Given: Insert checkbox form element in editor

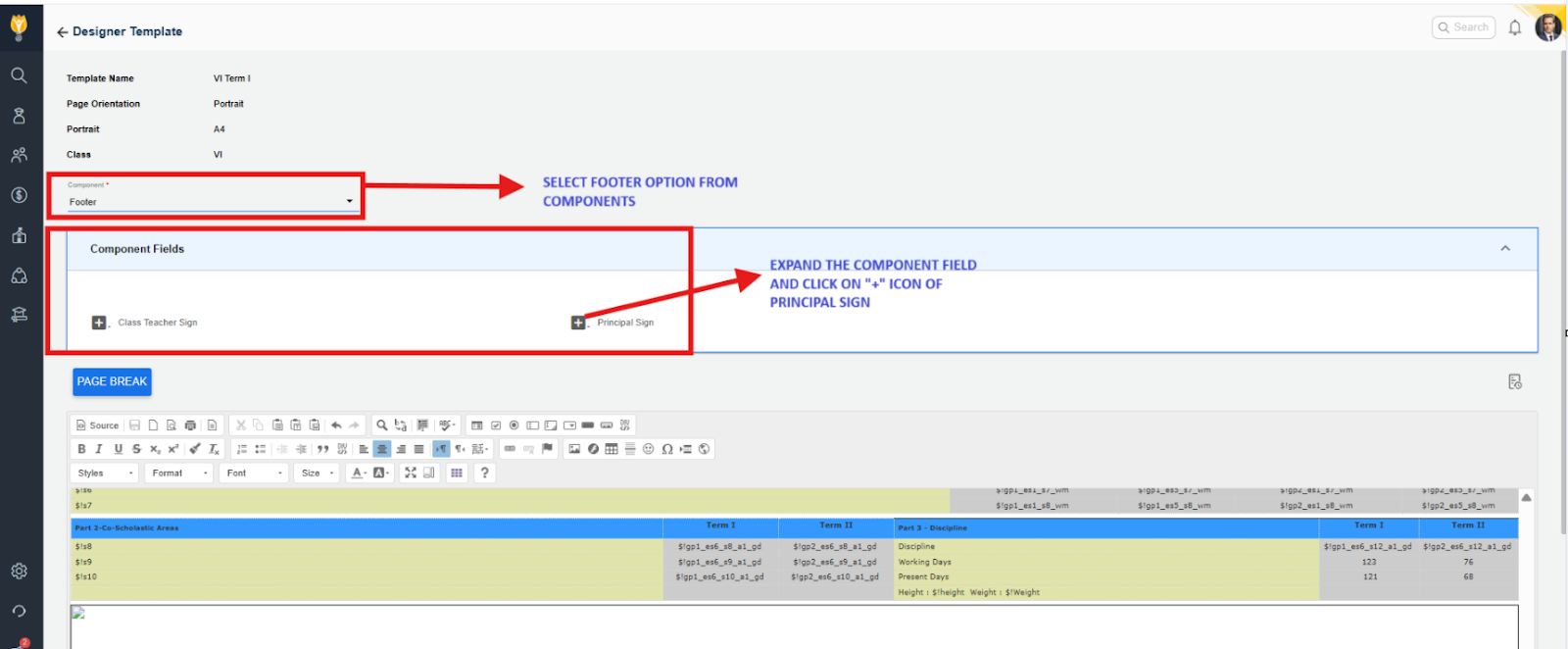Looking at the screenshot, I should (x=496, y=425).
